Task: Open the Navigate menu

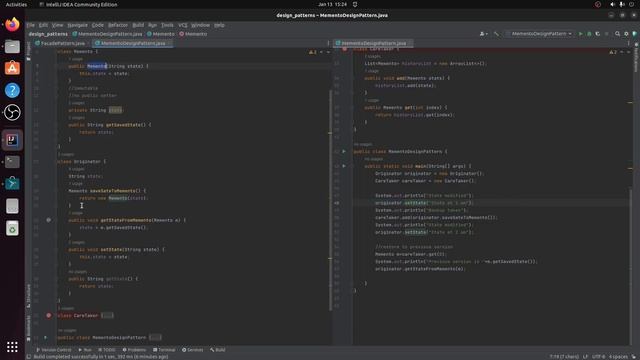Action: 77,25
